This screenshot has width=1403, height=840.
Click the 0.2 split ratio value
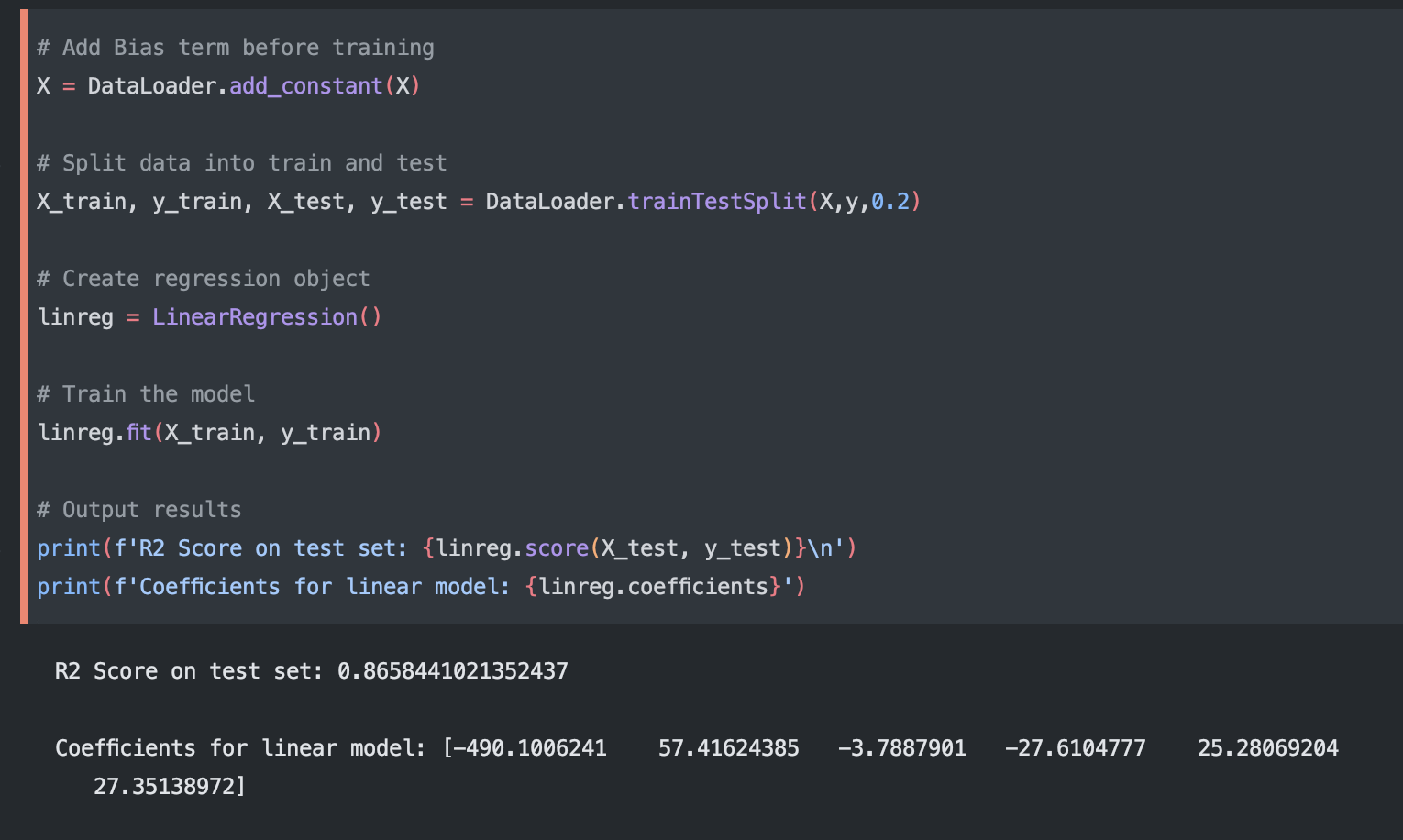(x=890, y=202)
